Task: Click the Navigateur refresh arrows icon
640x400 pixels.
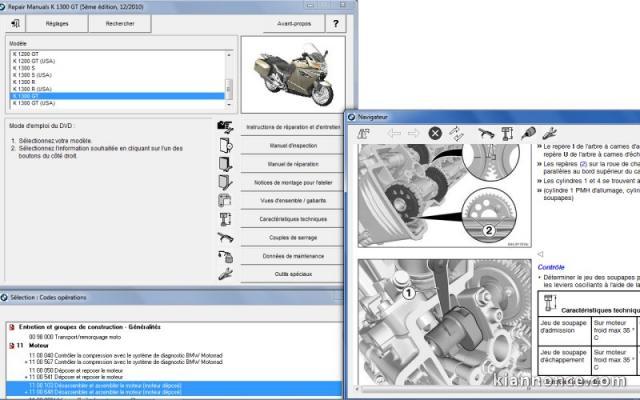Action: tap(456, 133)
